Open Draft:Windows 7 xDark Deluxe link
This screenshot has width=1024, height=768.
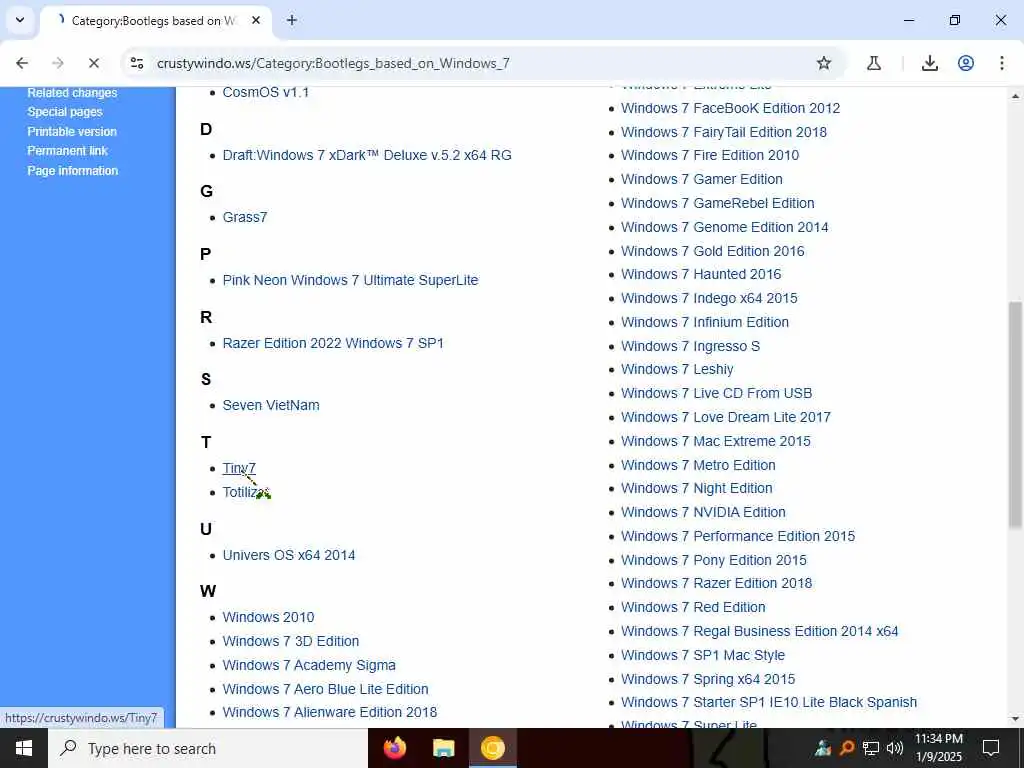(x=367, y=155)
